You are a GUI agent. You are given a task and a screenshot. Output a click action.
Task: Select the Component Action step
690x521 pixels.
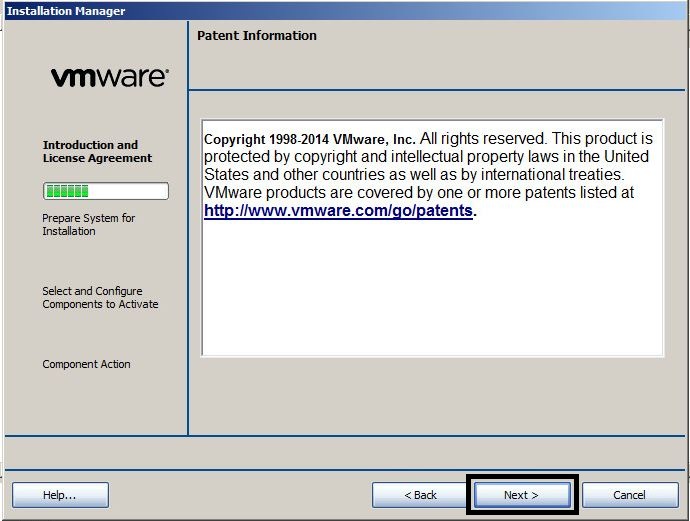coord(86,364)
